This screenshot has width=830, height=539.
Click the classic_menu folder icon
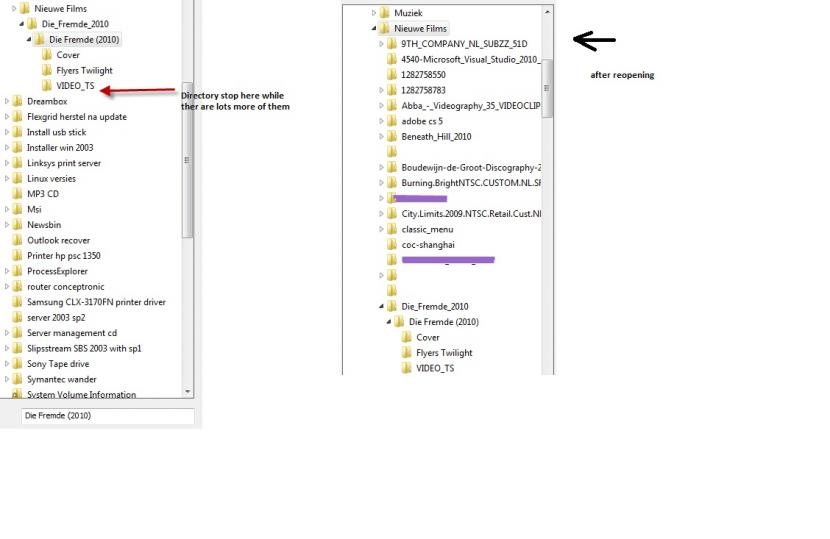(x=392, y=229)
